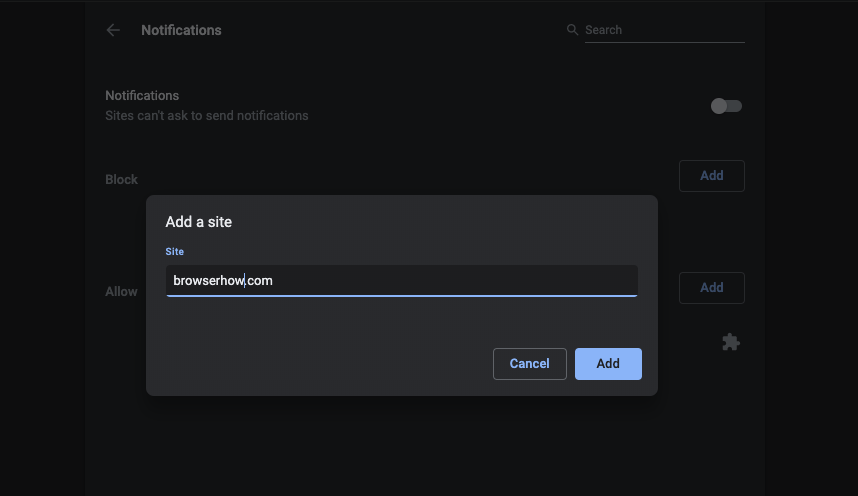
Task: Toggle the Notifications switch
Action: pos(726,106)
